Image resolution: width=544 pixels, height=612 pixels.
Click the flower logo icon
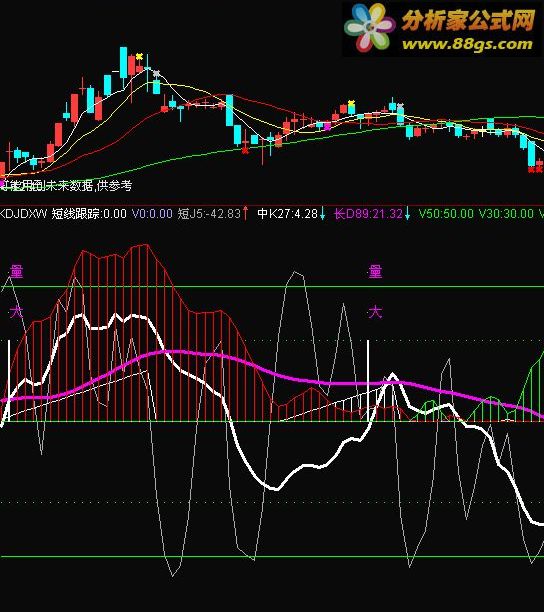[x=369, y=27]
